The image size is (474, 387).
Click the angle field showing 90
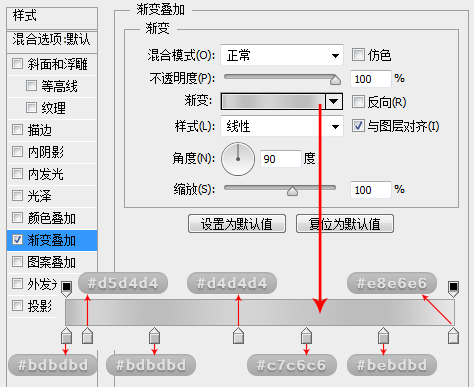[281, 159]
